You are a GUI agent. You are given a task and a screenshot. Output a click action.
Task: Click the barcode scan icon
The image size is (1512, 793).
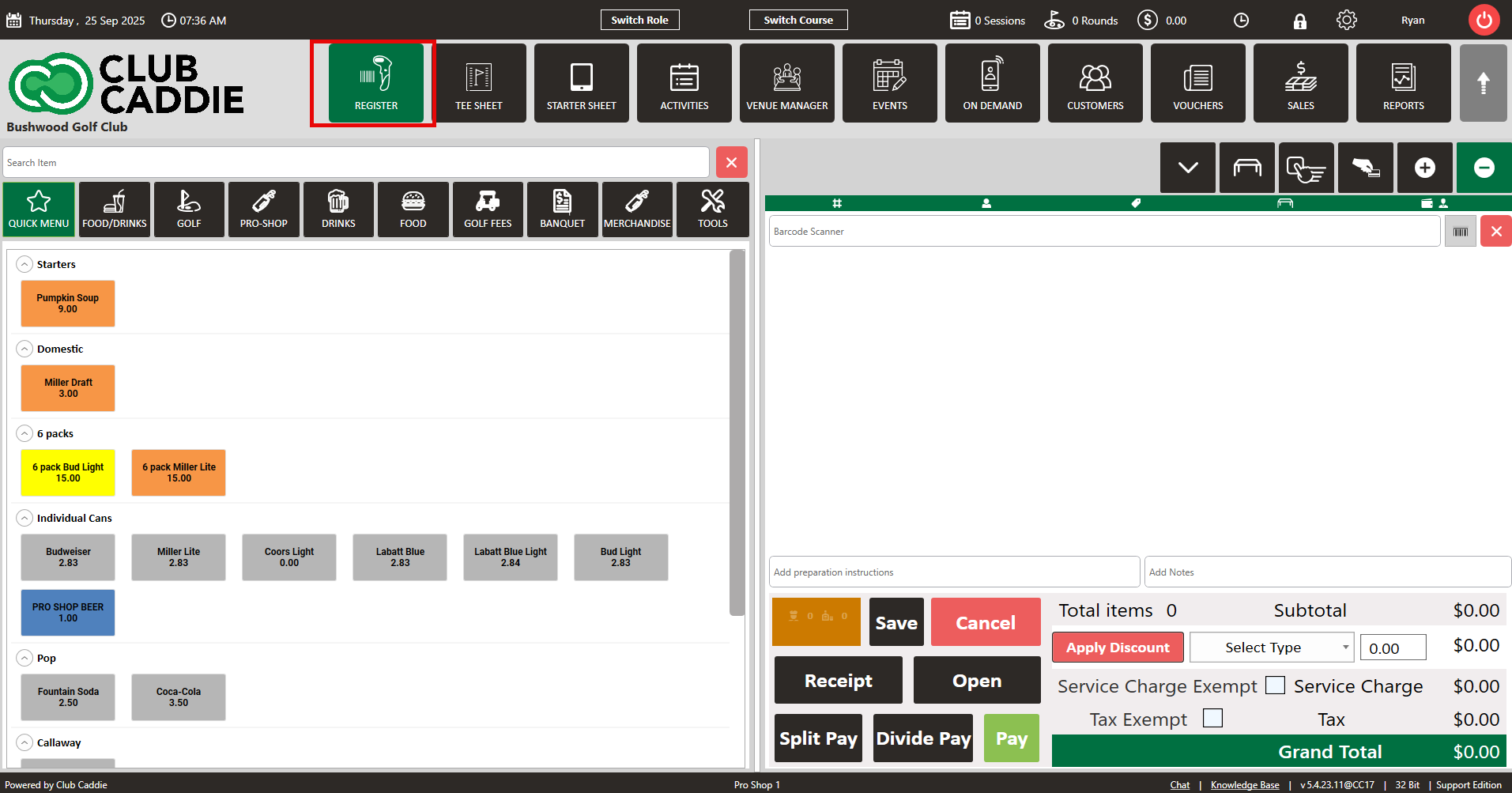coord(1460,232)
